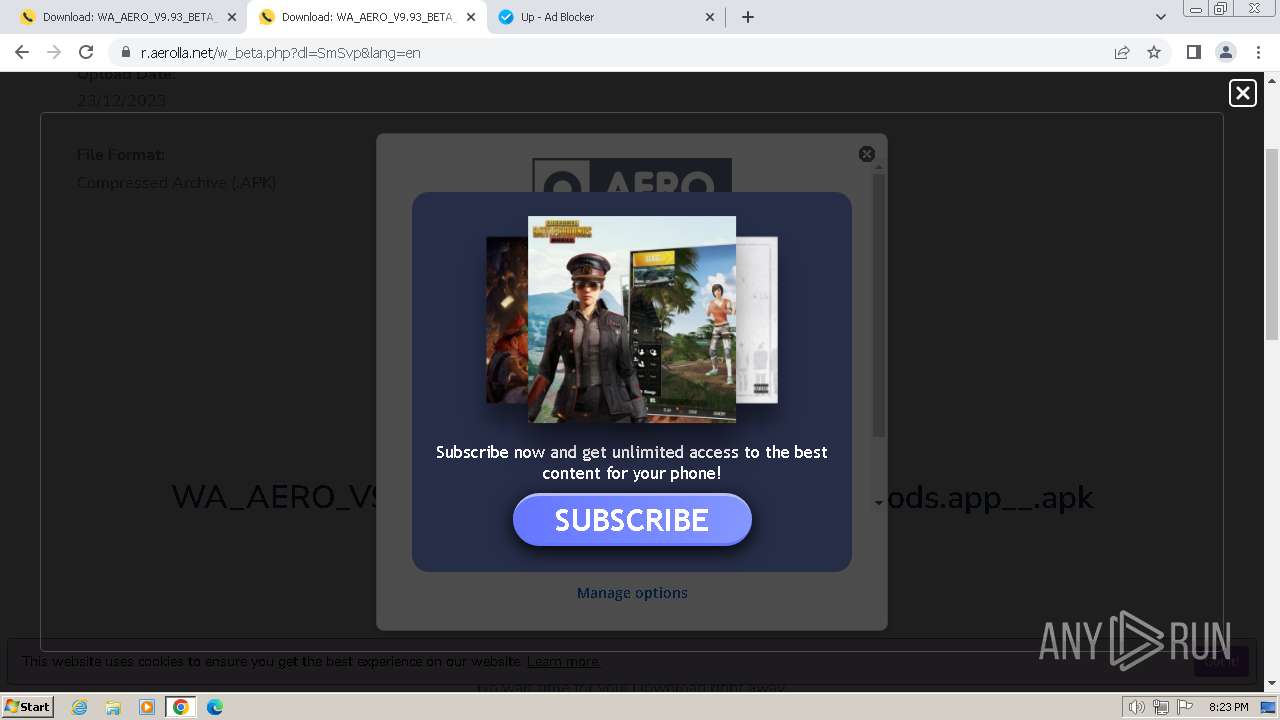This screenshot has height=720, width=1280.
Task: Open the cookie notice Learn more link
Action: tap(564, 661)
